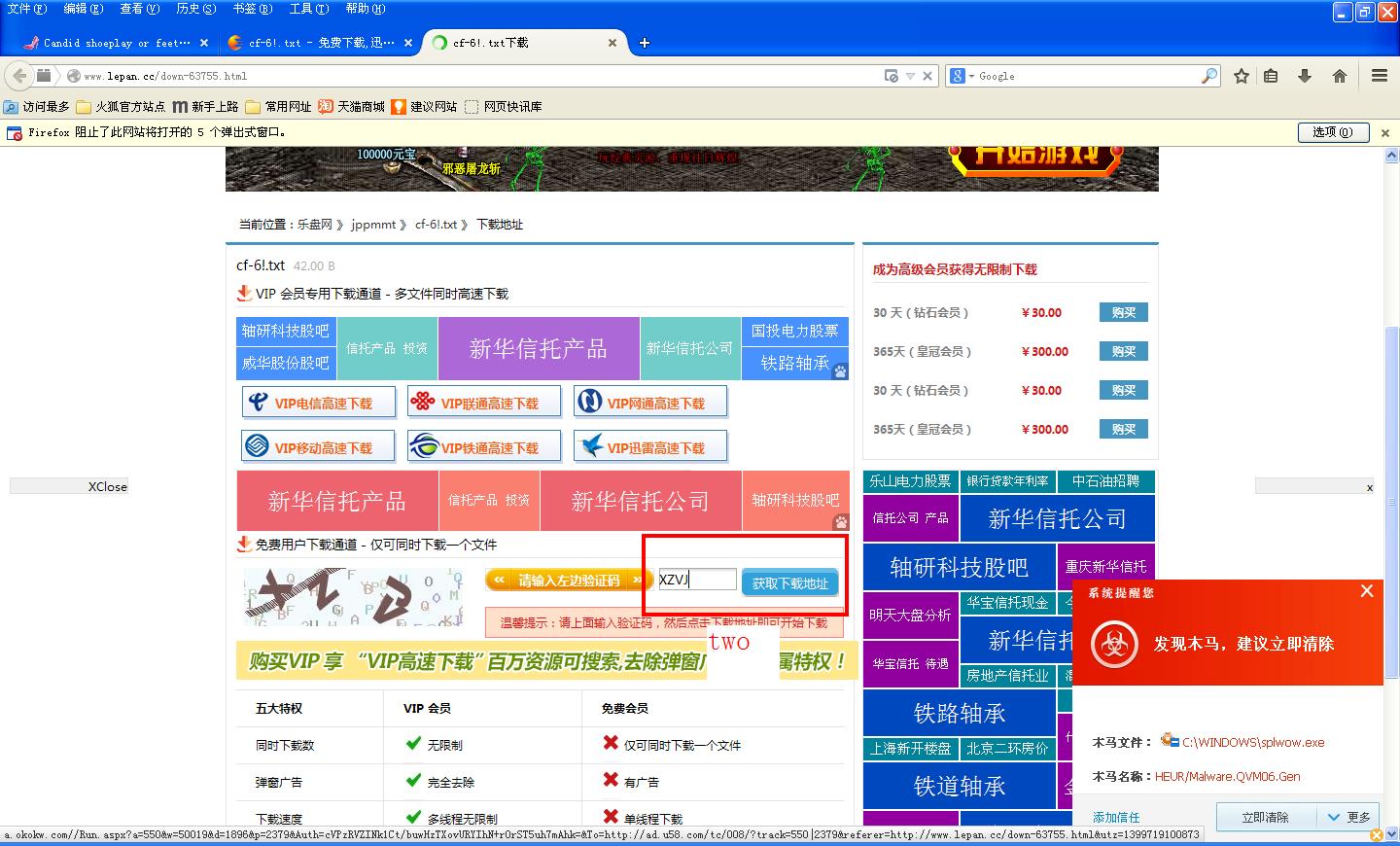This screenshot has height=846, width=1400.
Task: Open the 历史 menu
Action: pos(195,9)
